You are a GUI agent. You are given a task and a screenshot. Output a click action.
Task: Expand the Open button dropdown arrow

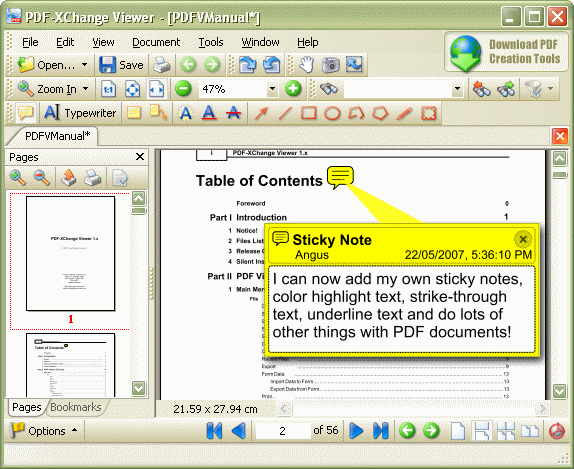(x=85, y=65)
